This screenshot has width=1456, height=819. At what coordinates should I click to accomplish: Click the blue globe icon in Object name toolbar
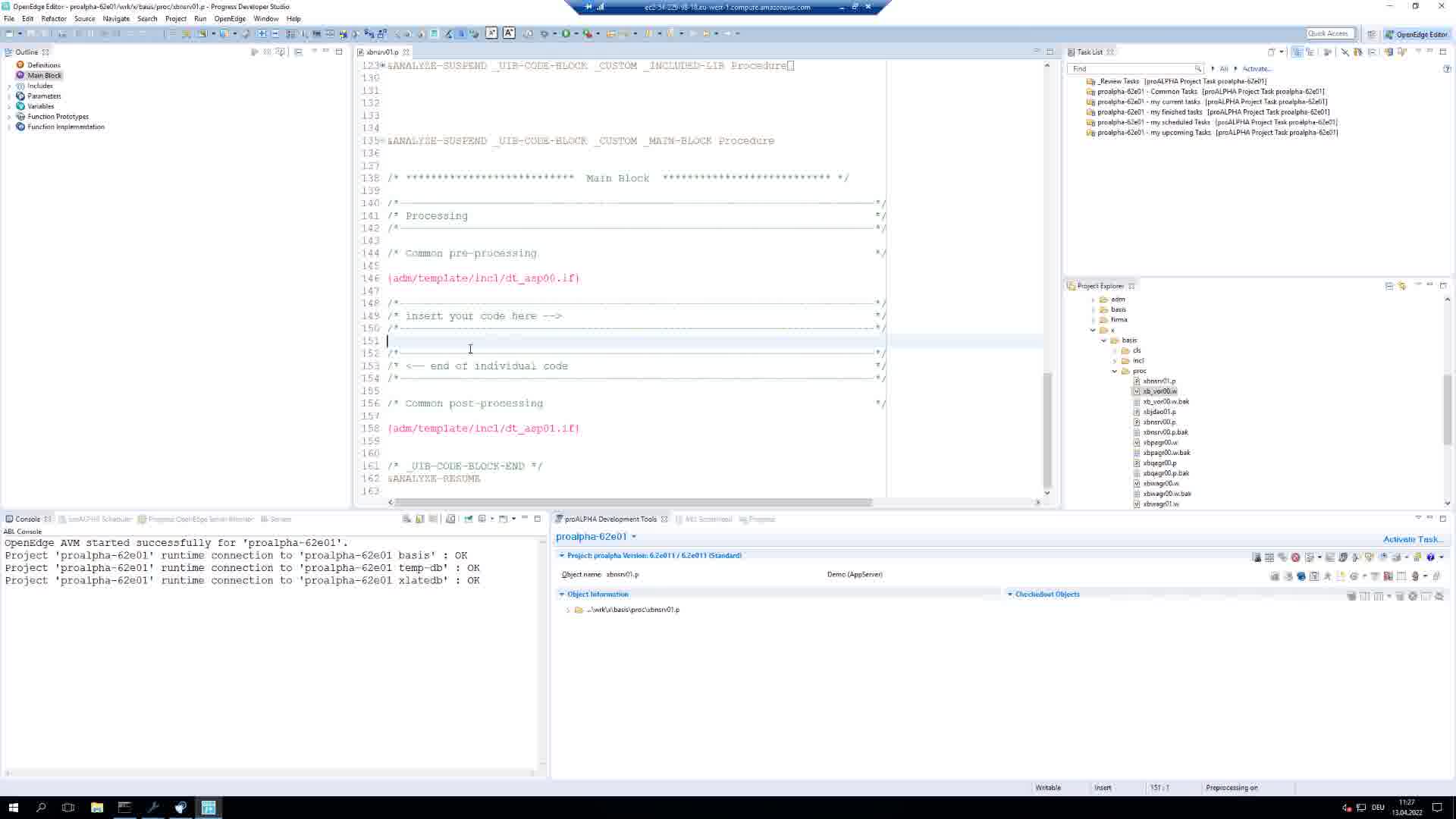1301,576
